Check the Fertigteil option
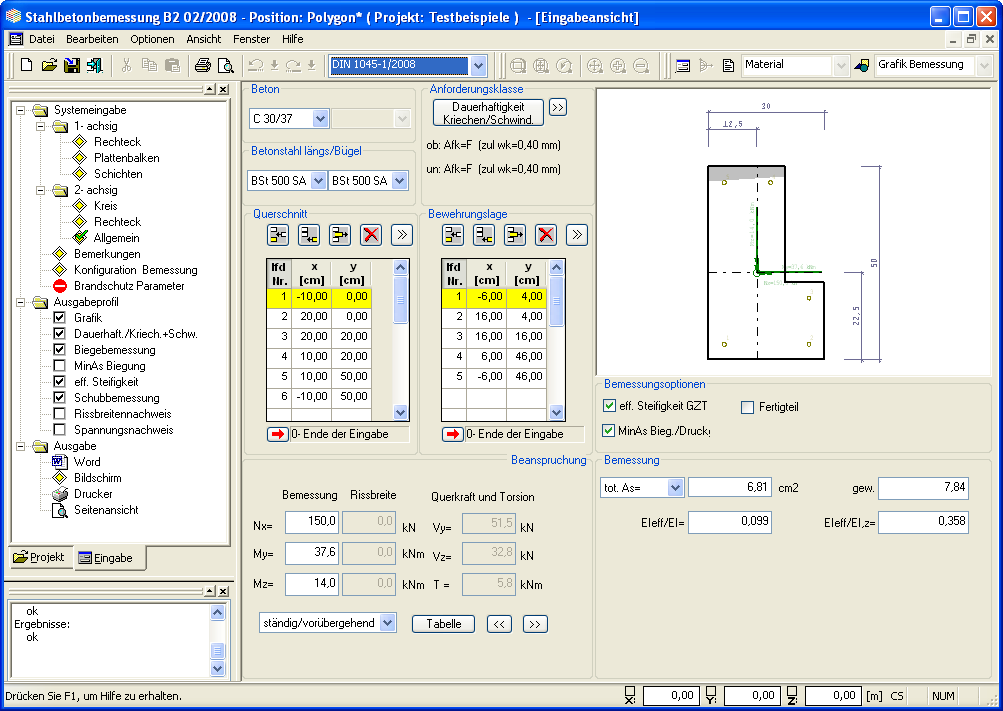 [747, 407]
